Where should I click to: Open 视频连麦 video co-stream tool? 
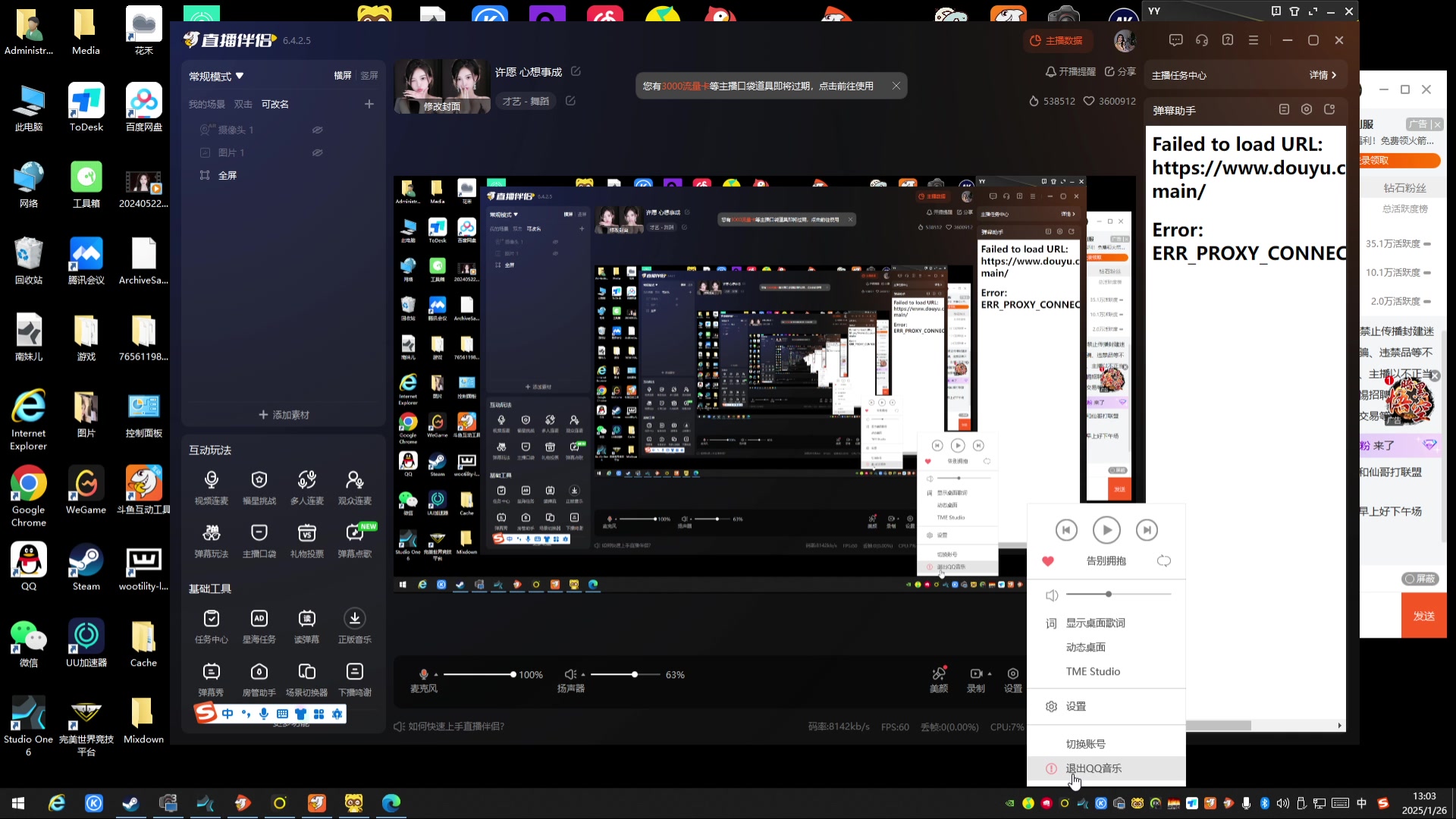212,486
